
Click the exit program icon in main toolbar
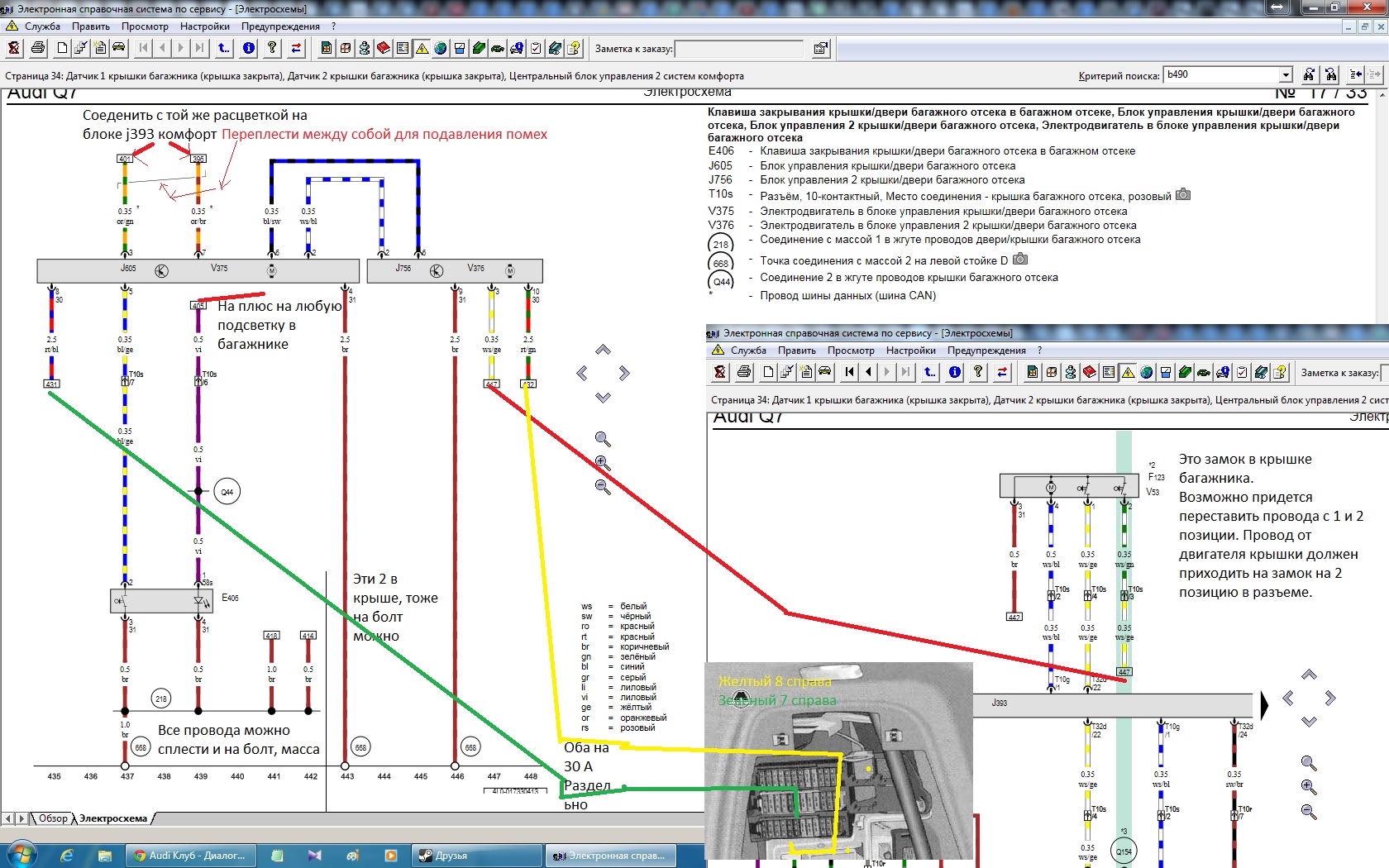14,48
